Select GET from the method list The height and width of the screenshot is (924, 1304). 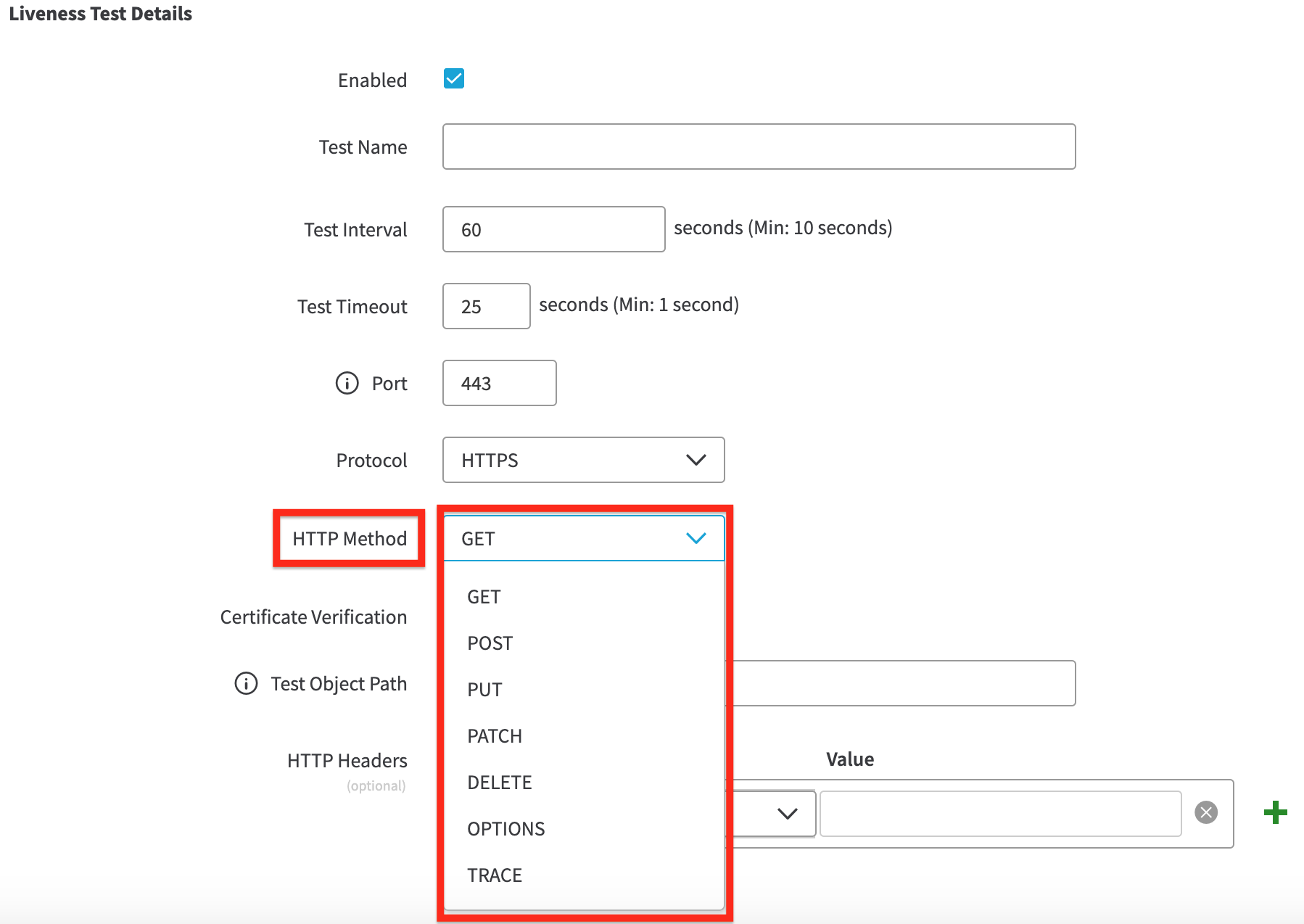click(x=484, y=597)
